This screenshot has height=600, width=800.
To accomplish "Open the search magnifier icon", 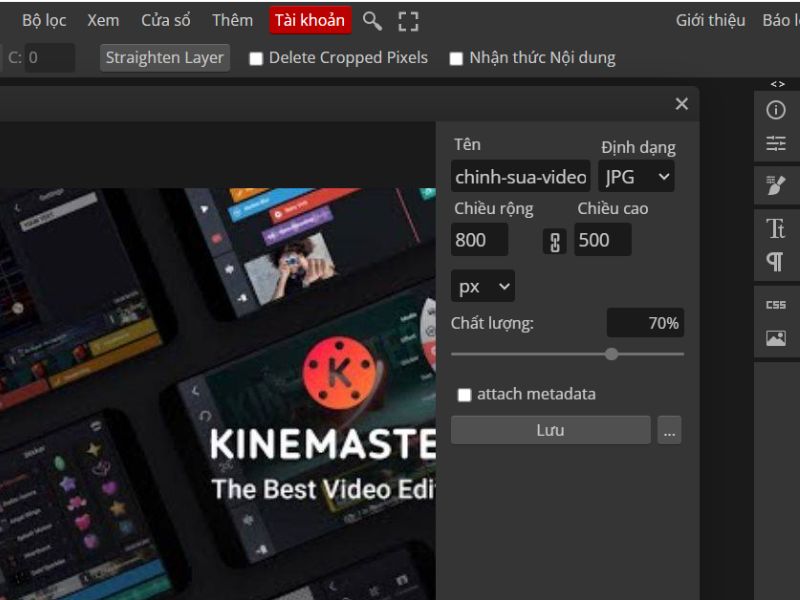I will [372, 21].
